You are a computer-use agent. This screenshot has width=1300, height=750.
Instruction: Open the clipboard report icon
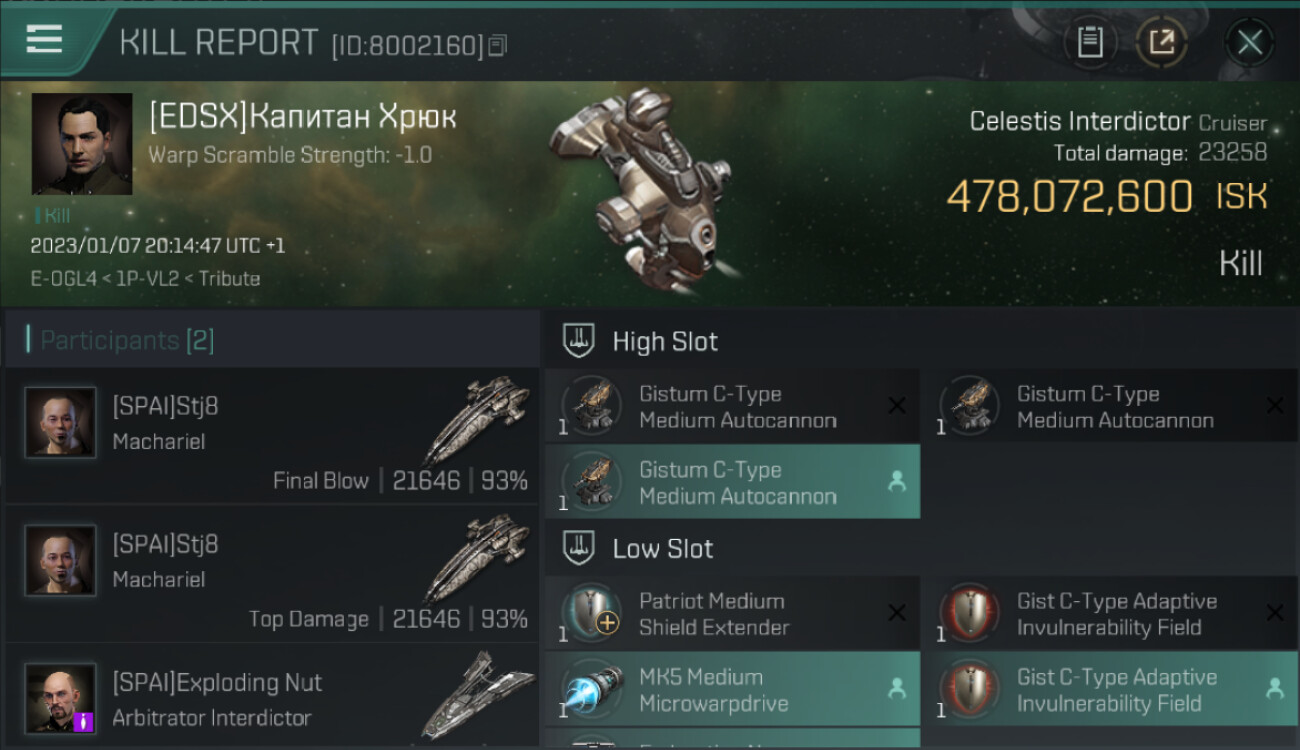1090,42
